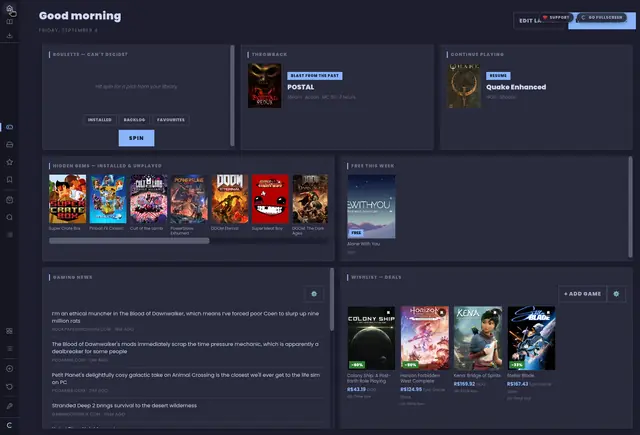This screenshot has height=435, width=640.
Task: Click the Gaming News vertical scrollbar
Action: pyautogui.click(x=332, y=300)
